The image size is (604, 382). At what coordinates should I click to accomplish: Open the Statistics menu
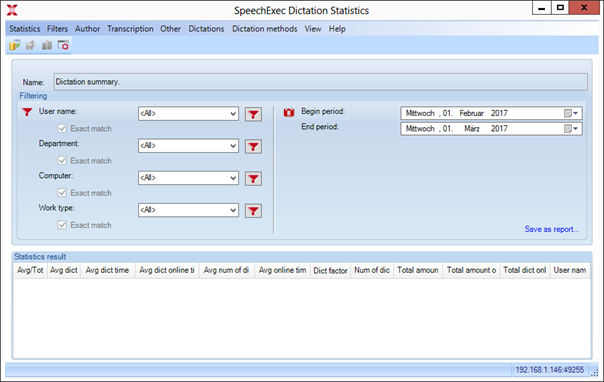[x=25, y=29]
